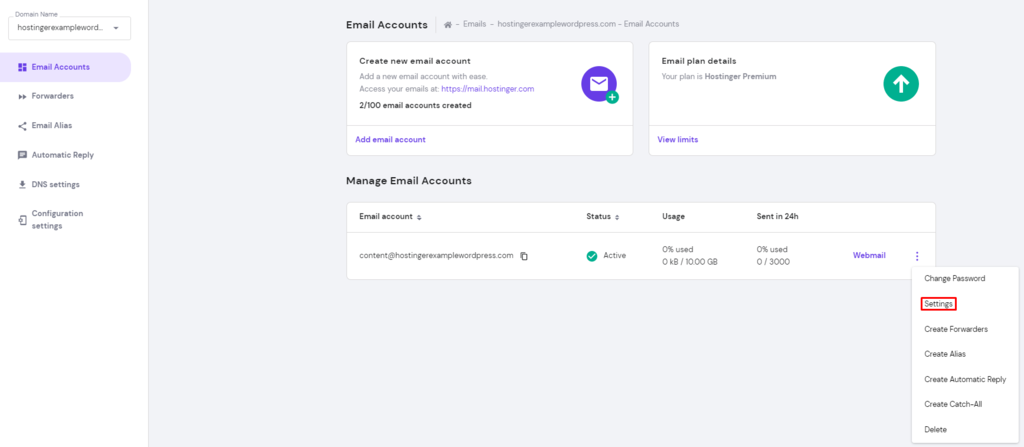The image size is (1024, 447).
Task: Open the Domain Name dropdown
Action: (x=67, y=28)
